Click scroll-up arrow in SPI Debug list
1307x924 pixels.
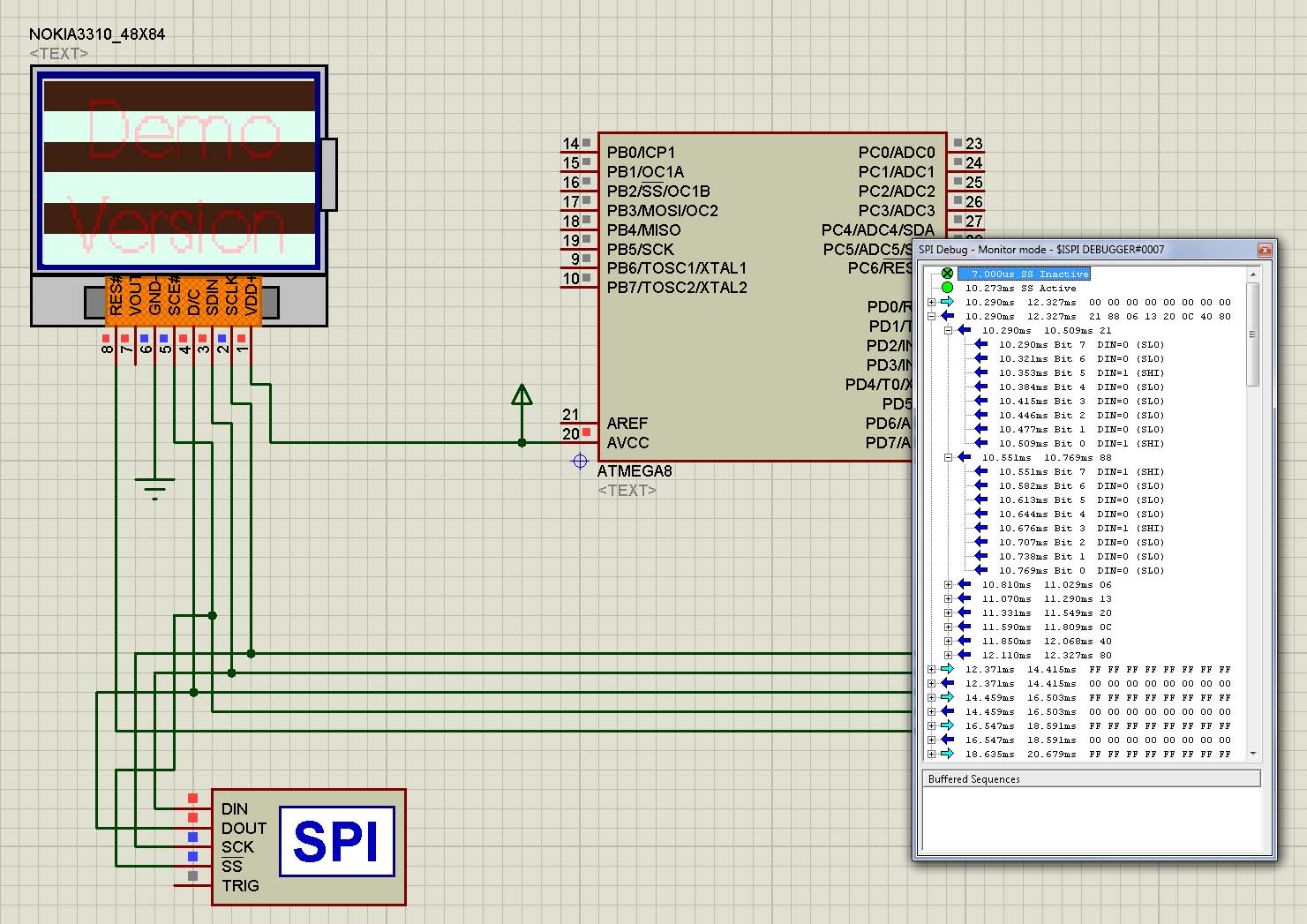click(x=1252, y=275)
